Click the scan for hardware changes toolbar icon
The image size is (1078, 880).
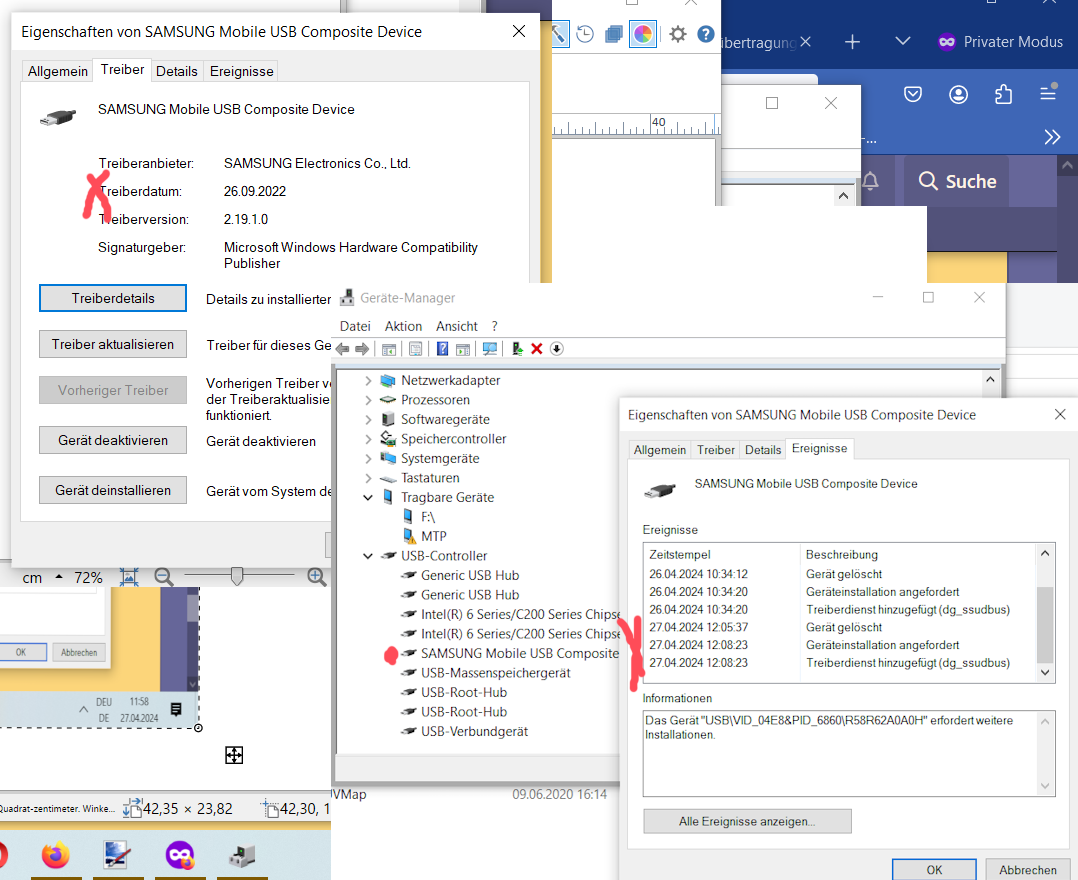pos(490,349)
